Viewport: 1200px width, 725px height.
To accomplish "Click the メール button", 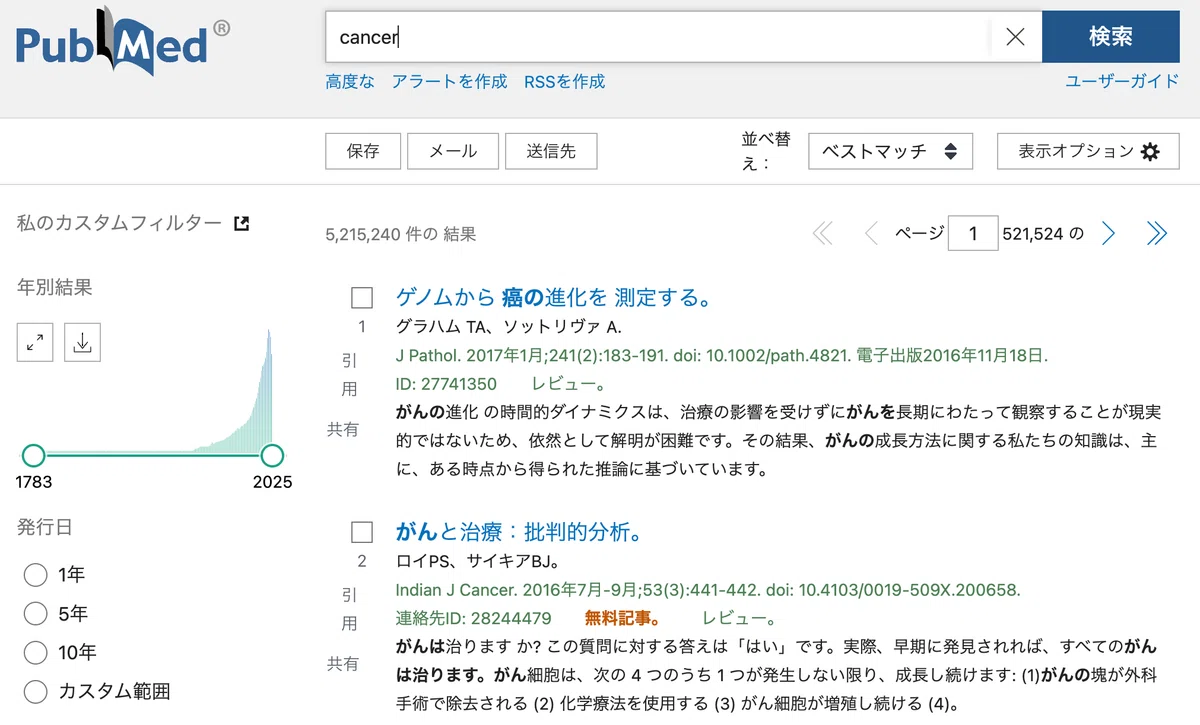I will [452, 151].
